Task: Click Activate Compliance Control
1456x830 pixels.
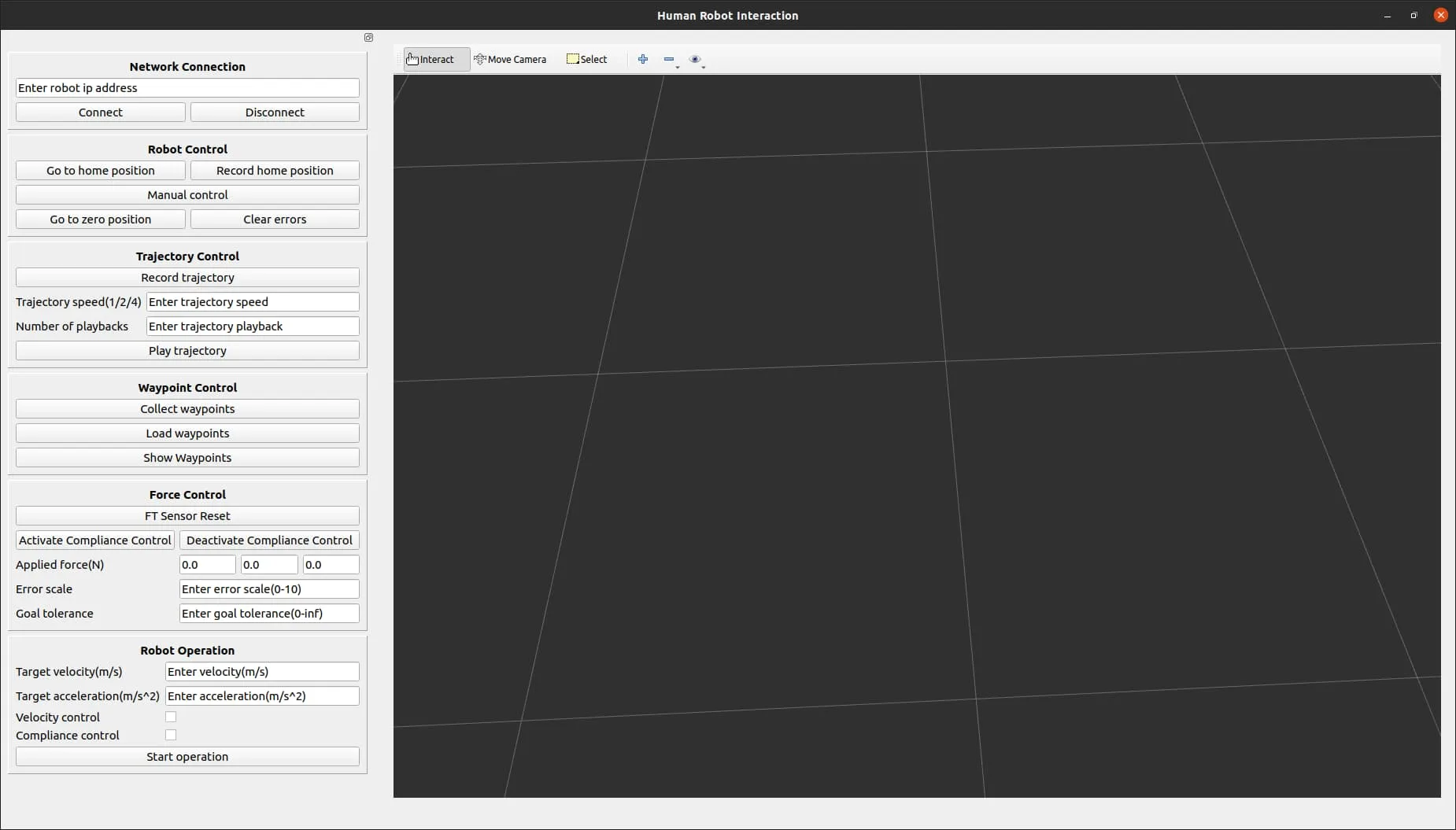Action: click(95, 540)
